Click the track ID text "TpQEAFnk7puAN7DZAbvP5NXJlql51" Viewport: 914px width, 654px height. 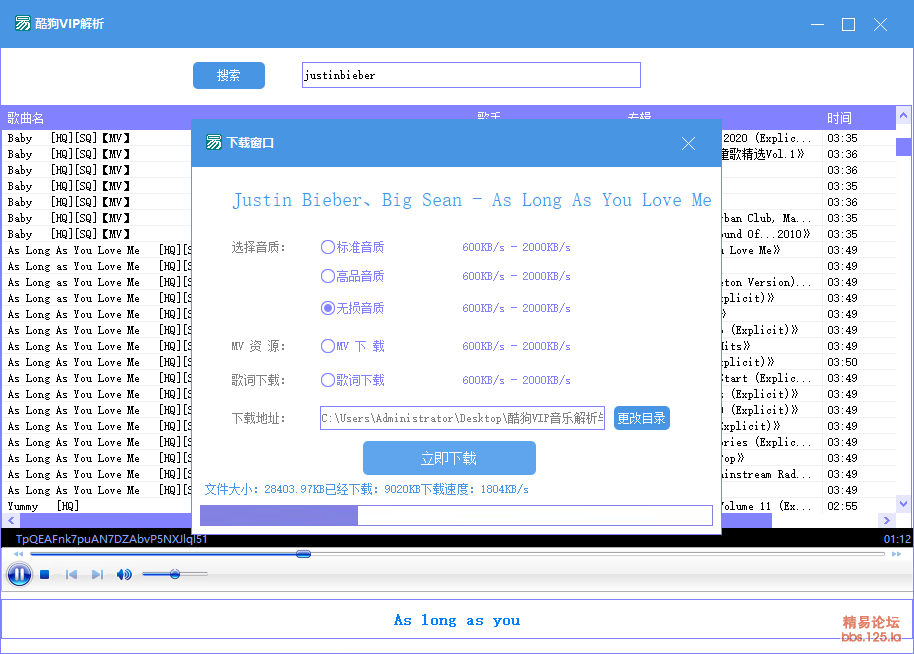[x=111, y=539]
